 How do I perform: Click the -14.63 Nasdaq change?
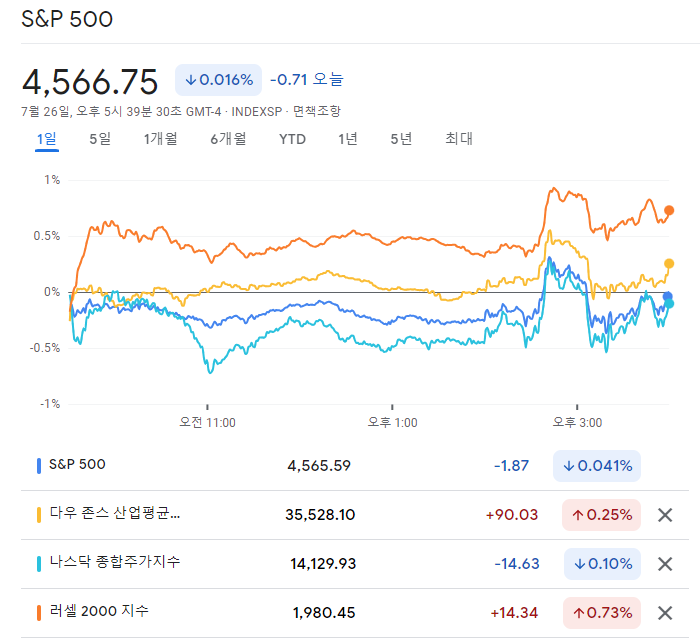click(517, 564)
